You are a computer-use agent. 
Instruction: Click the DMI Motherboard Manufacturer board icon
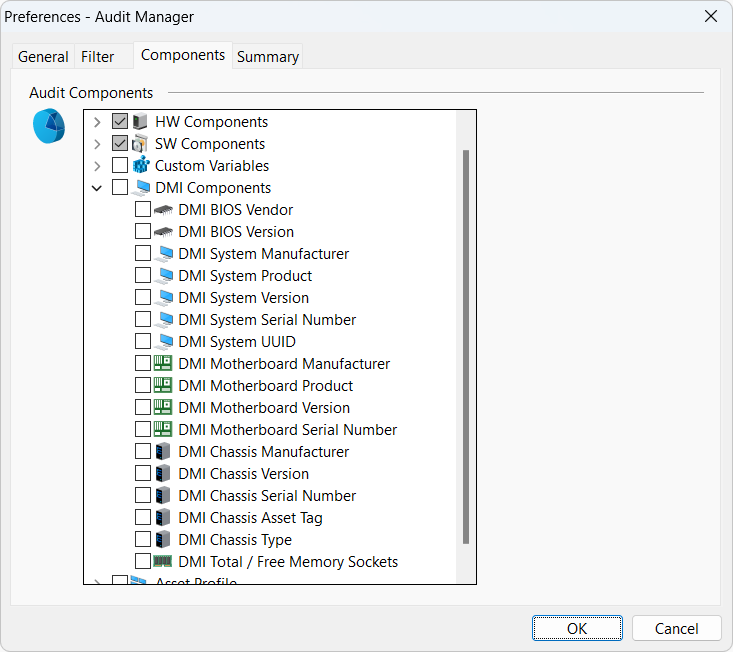click(163, 364)
